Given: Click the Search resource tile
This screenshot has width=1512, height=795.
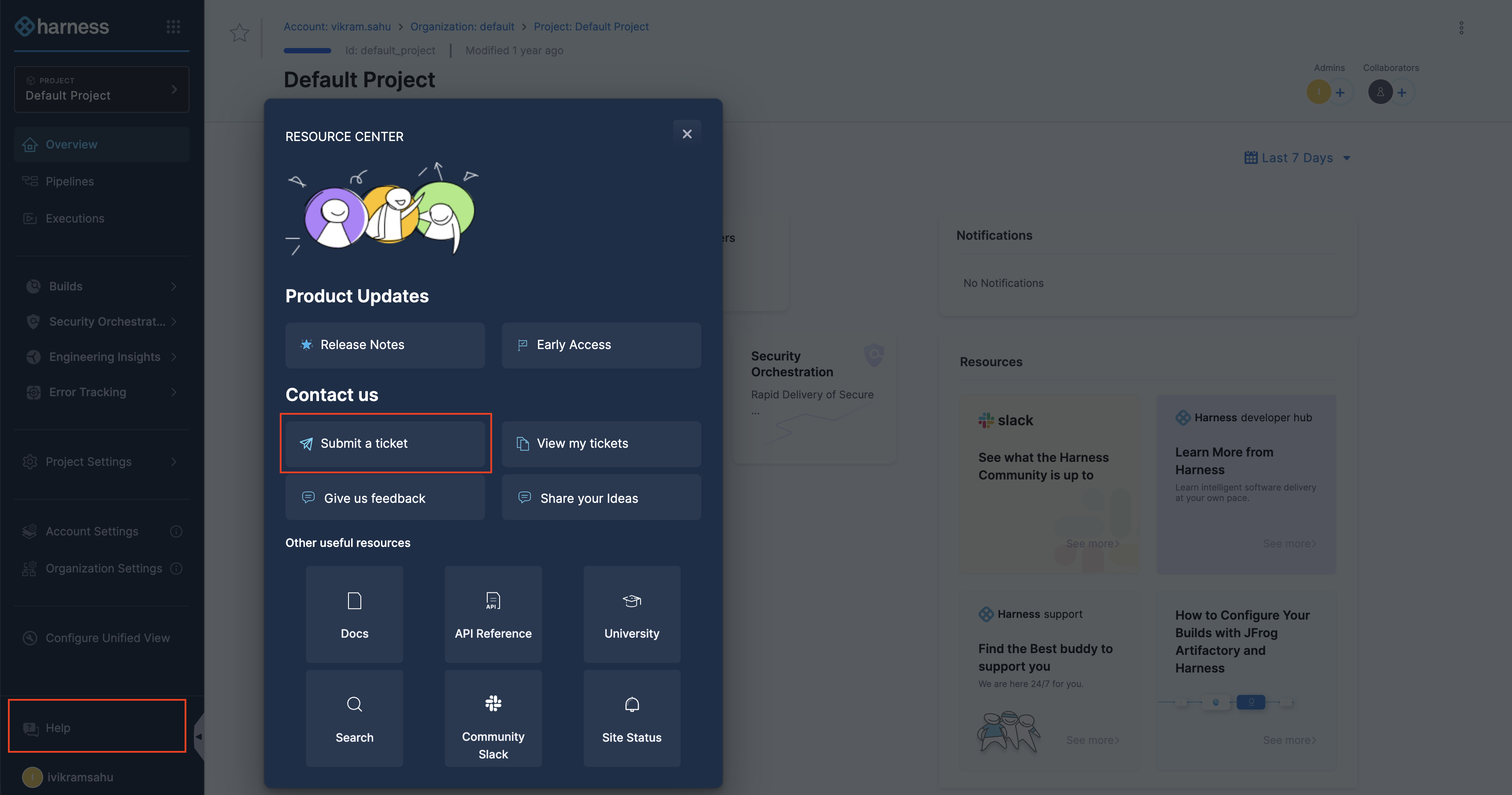Looking at the screenshot, I should pyautogui.click(x=354, y=717).
